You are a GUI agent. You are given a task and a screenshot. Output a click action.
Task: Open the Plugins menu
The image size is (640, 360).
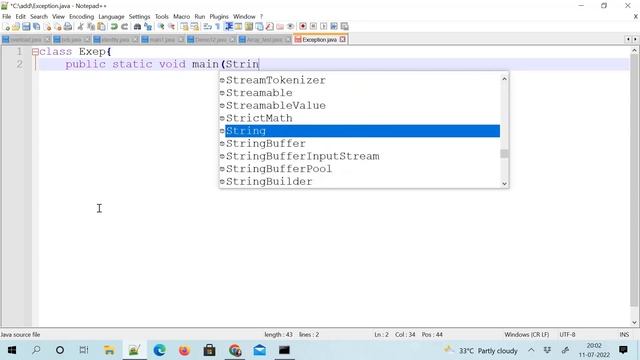tap(219, 17)
